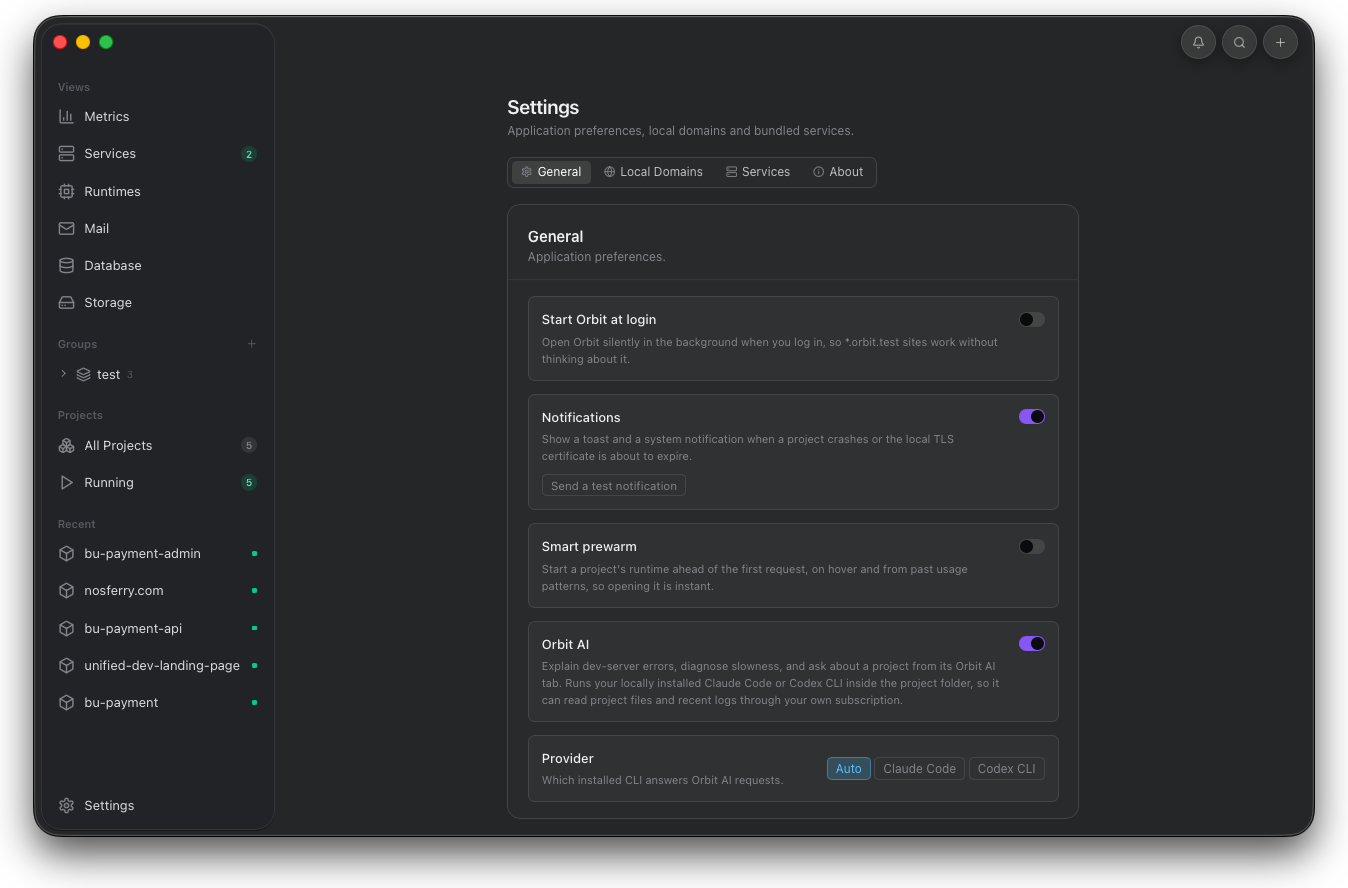
Task: Enable Start Orbit at login switch
Action: coord(1031,319)
